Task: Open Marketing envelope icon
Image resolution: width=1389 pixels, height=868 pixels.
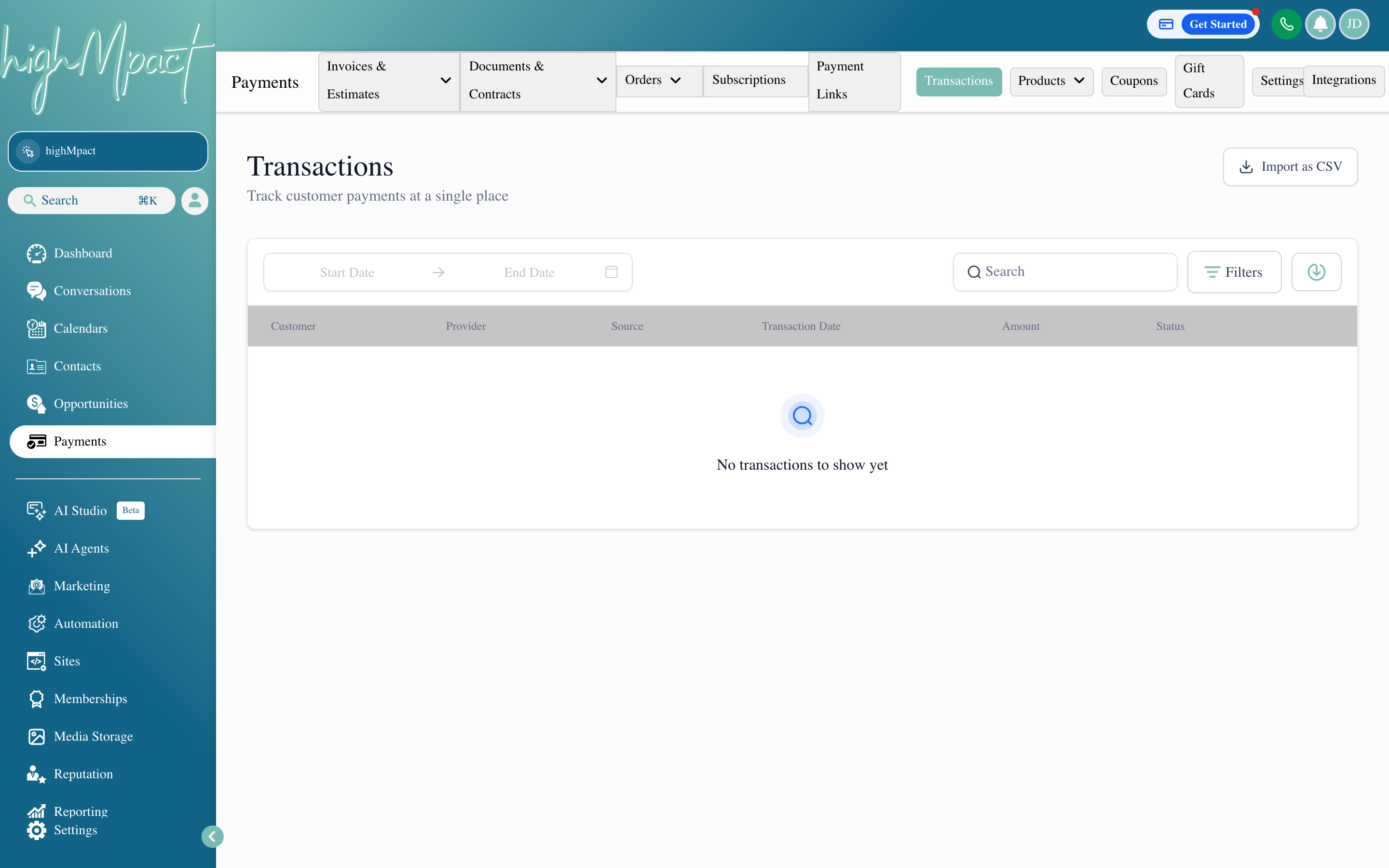Action: (x=36, y=586)
